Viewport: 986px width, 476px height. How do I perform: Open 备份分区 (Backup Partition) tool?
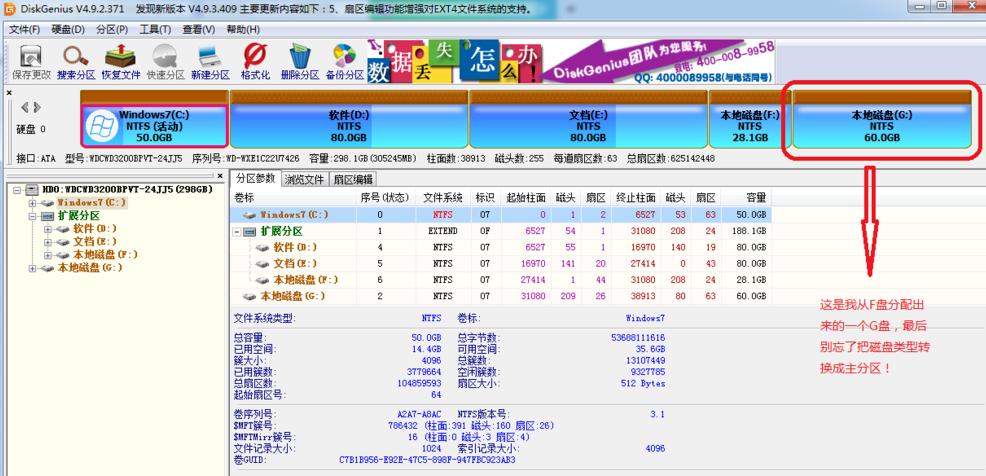click(344, 60)
